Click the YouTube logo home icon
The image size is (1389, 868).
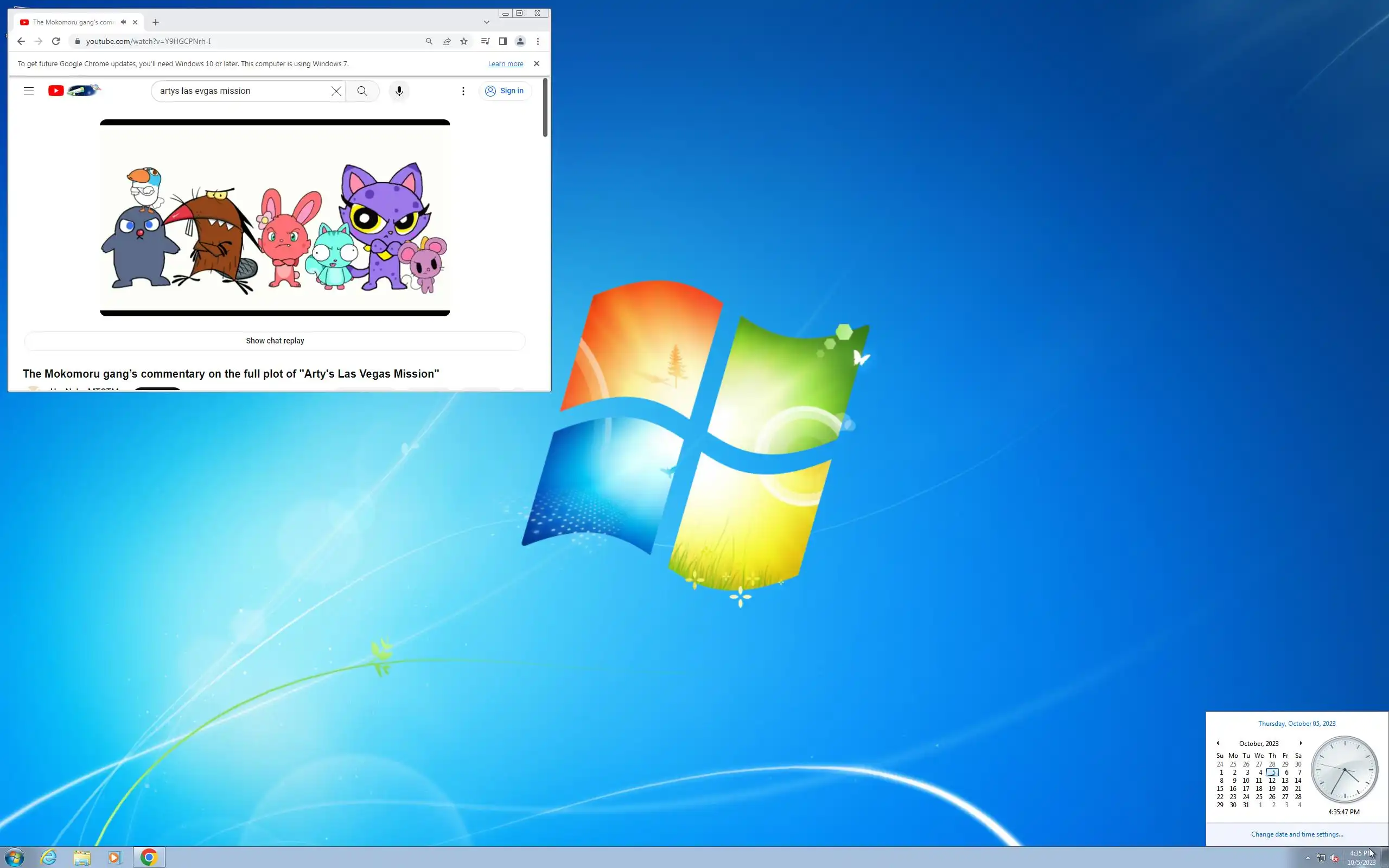point(56,91)
